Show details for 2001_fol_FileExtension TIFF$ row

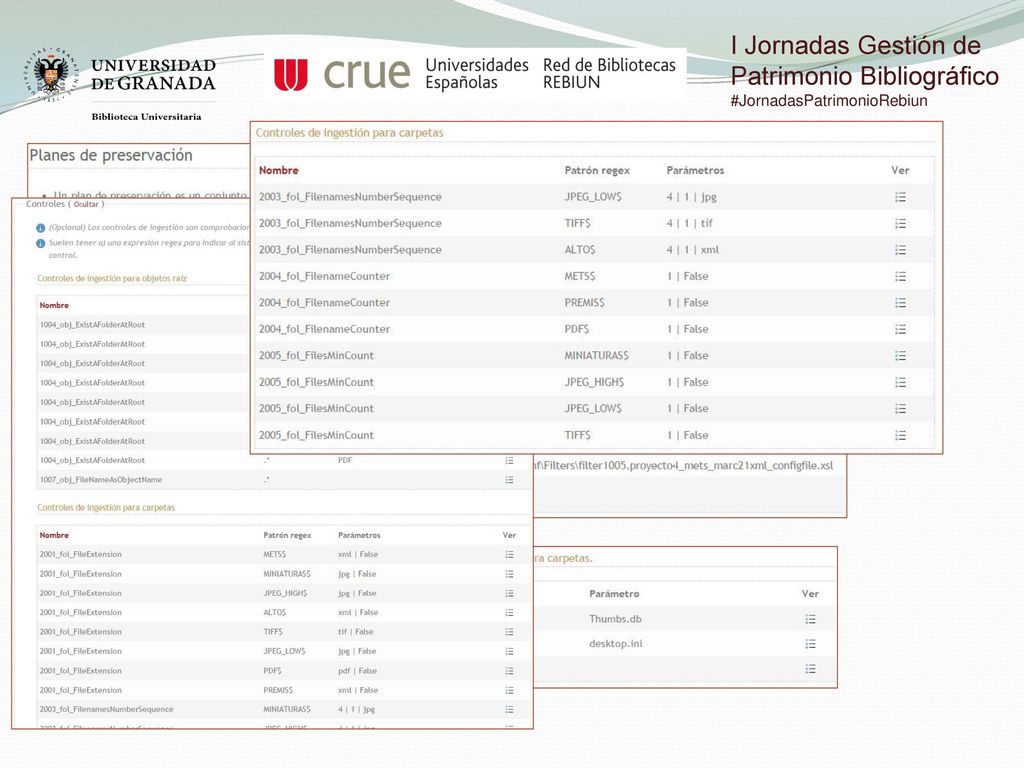coord(509,632)
